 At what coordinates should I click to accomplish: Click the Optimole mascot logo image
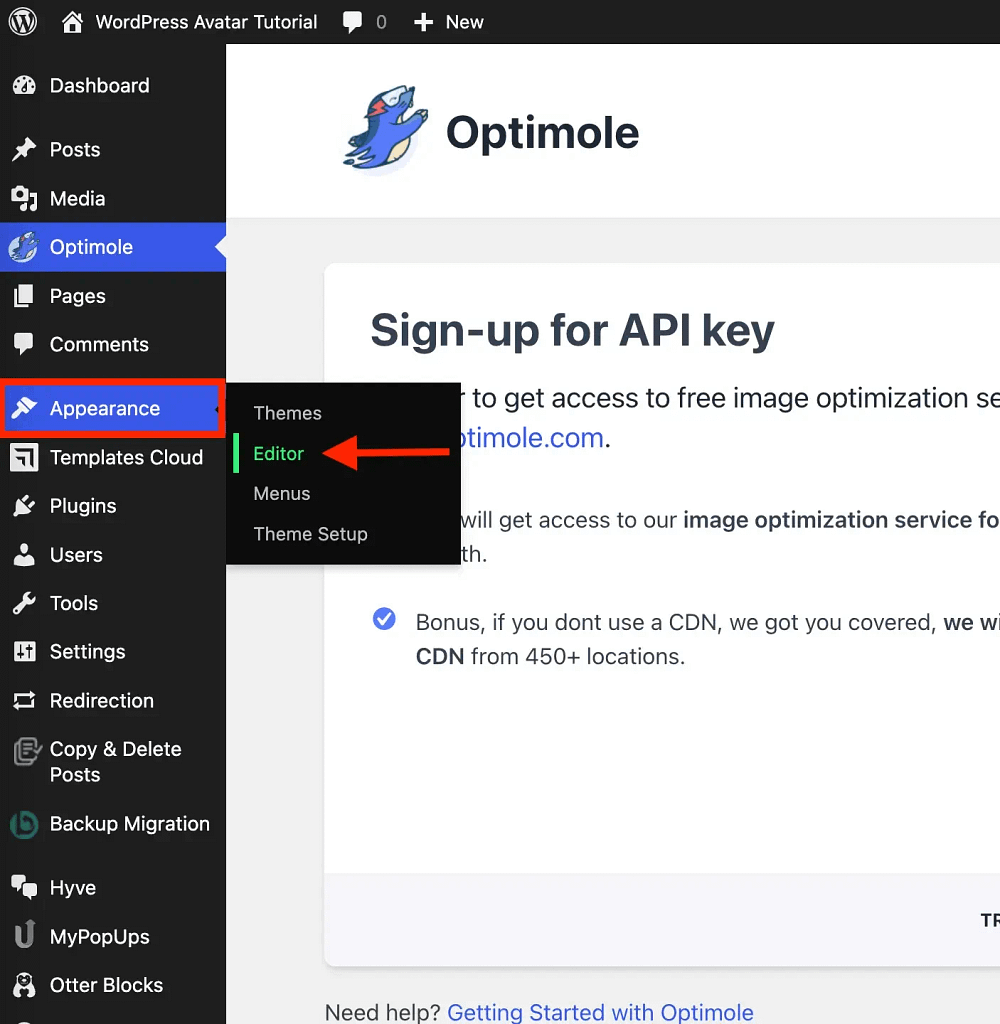[x=384, y=131]
